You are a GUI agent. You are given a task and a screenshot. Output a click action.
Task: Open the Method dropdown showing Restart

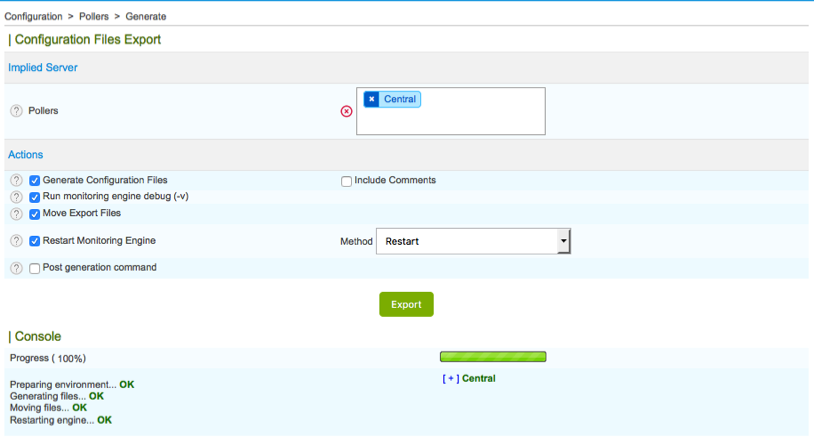473,241
